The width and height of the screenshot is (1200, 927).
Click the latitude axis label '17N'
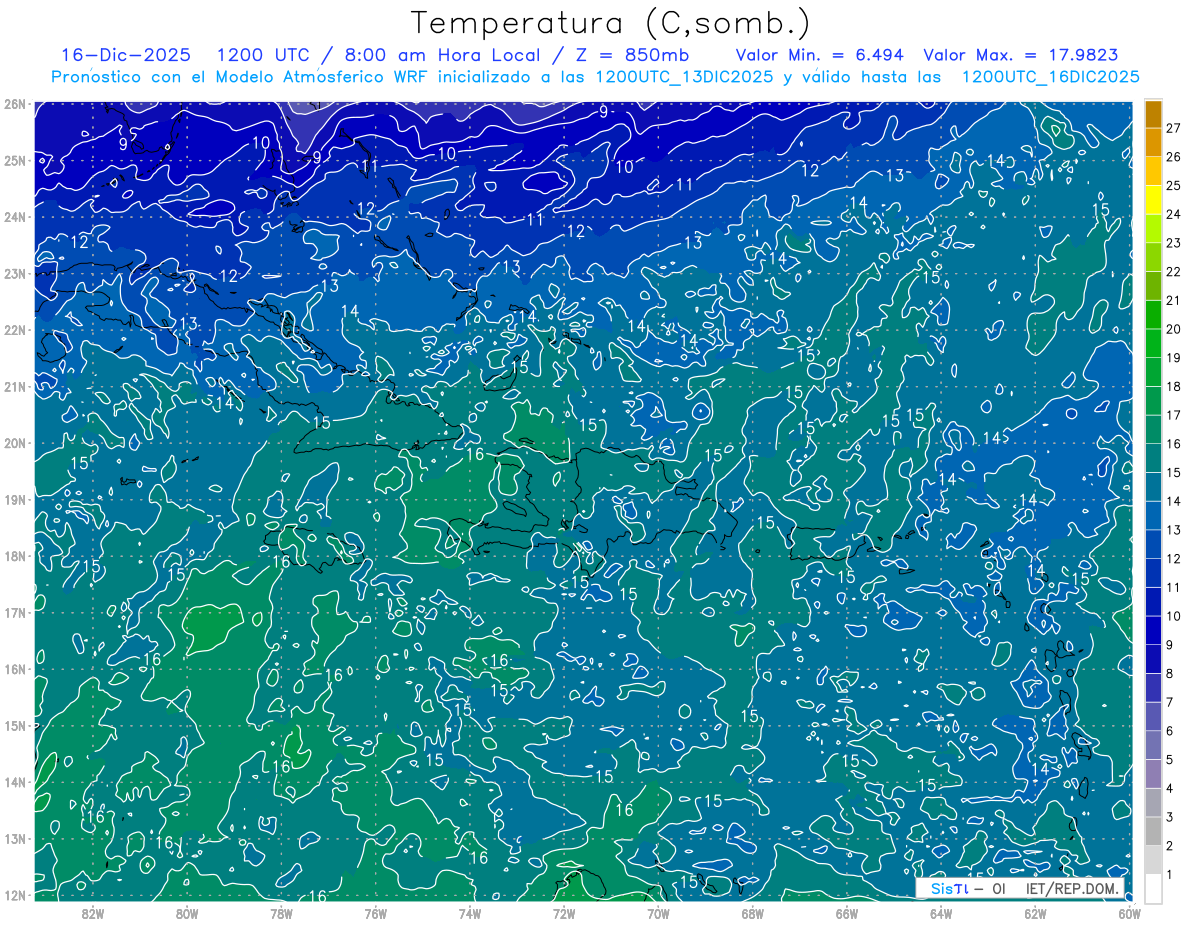15,612
